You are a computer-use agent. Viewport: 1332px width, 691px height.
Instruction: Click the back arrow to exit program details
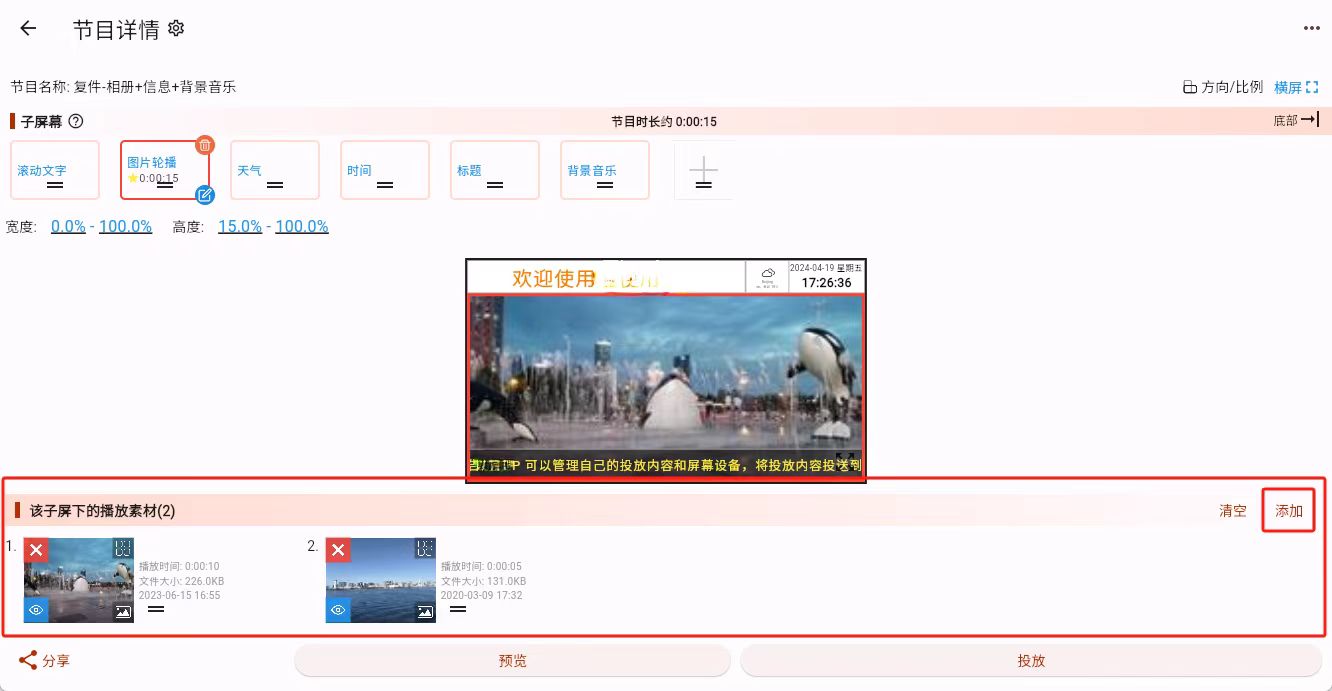click(27, 28)
